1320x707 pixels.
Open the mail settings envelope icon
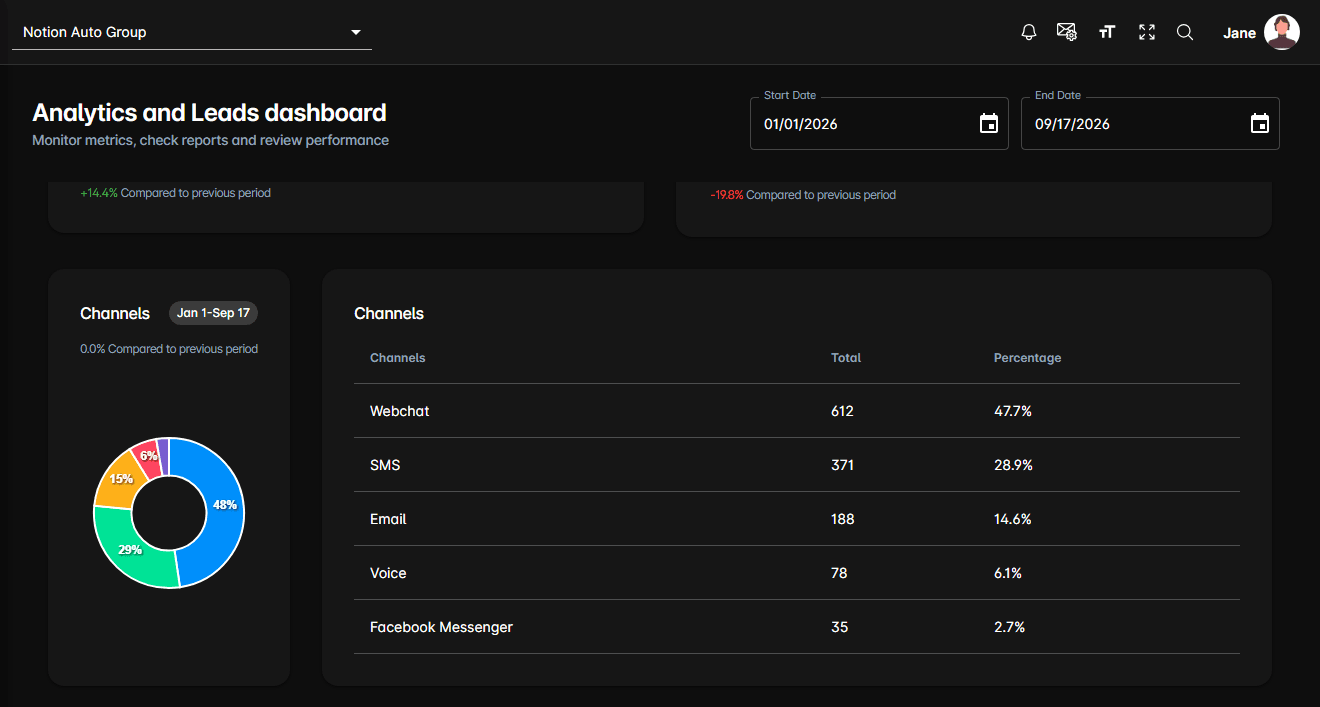tap(1067, 32)
